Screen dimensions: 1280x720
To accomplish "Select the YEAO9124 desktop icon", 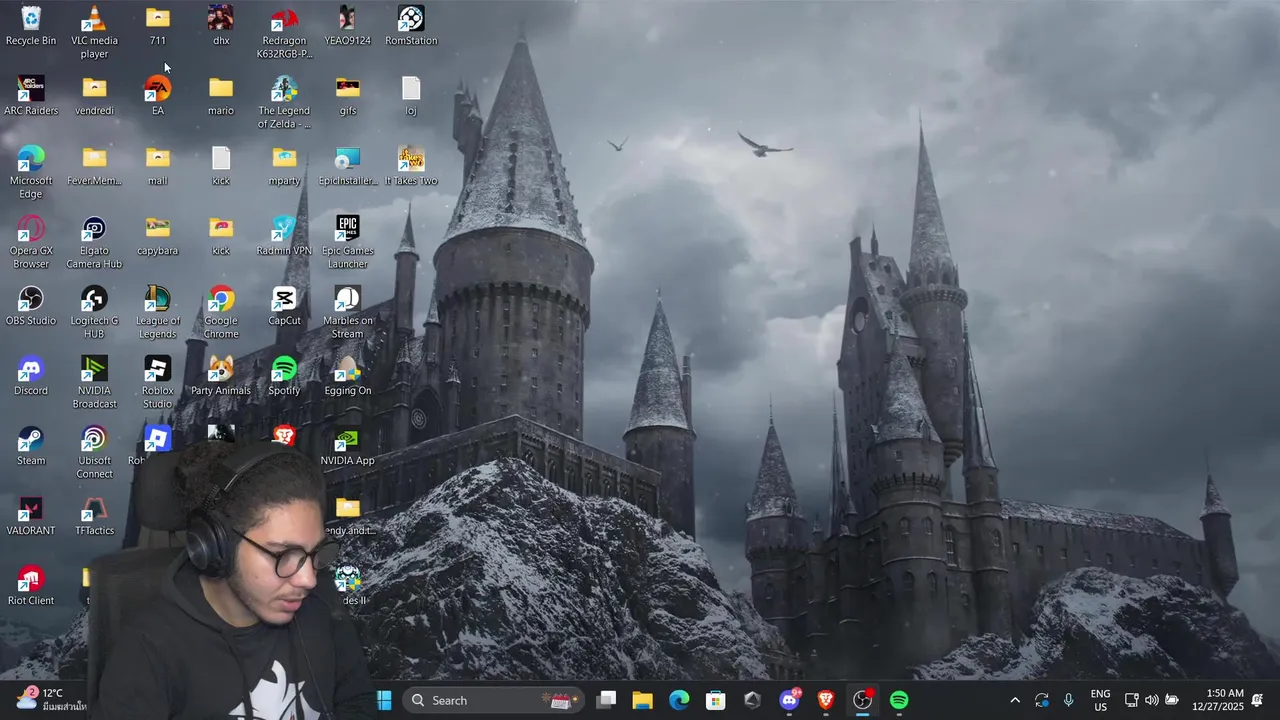I will coord(347,26).
